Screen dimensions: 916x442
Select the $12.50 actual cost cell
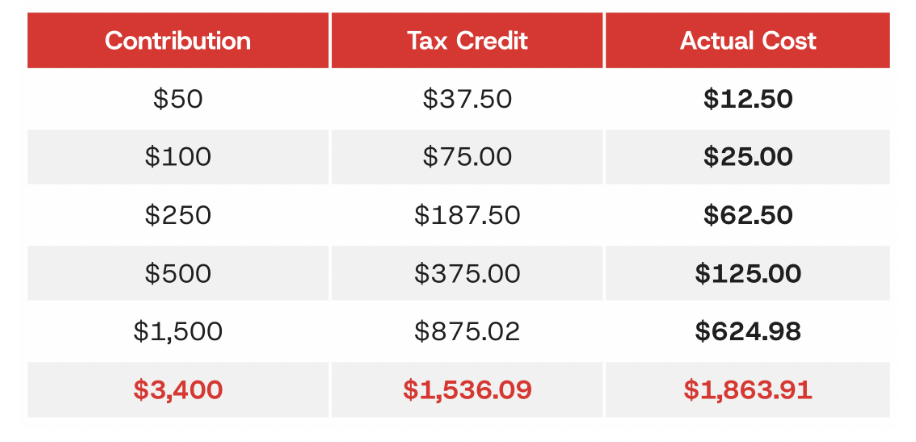[748, 99]
